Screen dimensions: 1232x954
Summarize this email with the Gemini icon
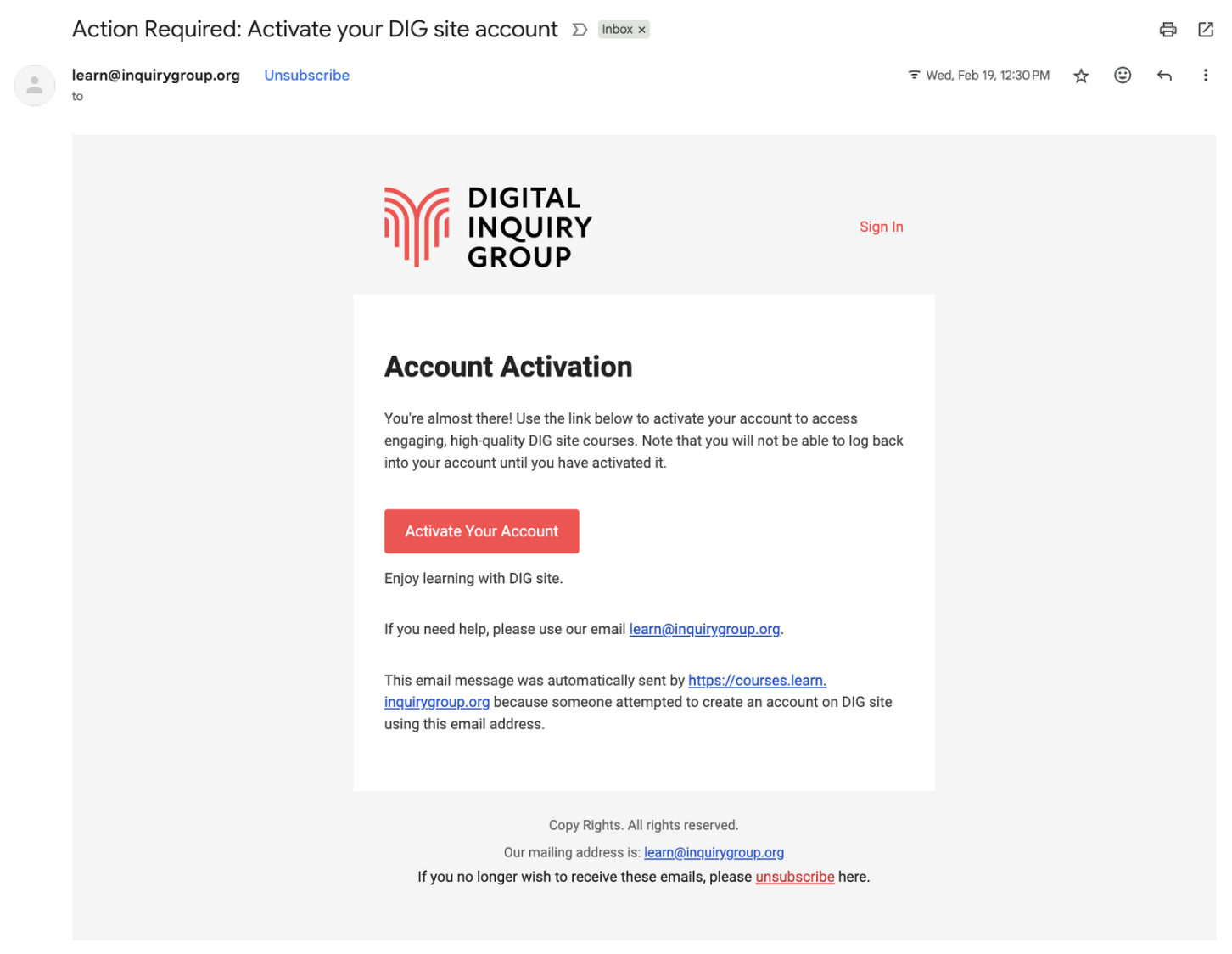coord(580,29)
